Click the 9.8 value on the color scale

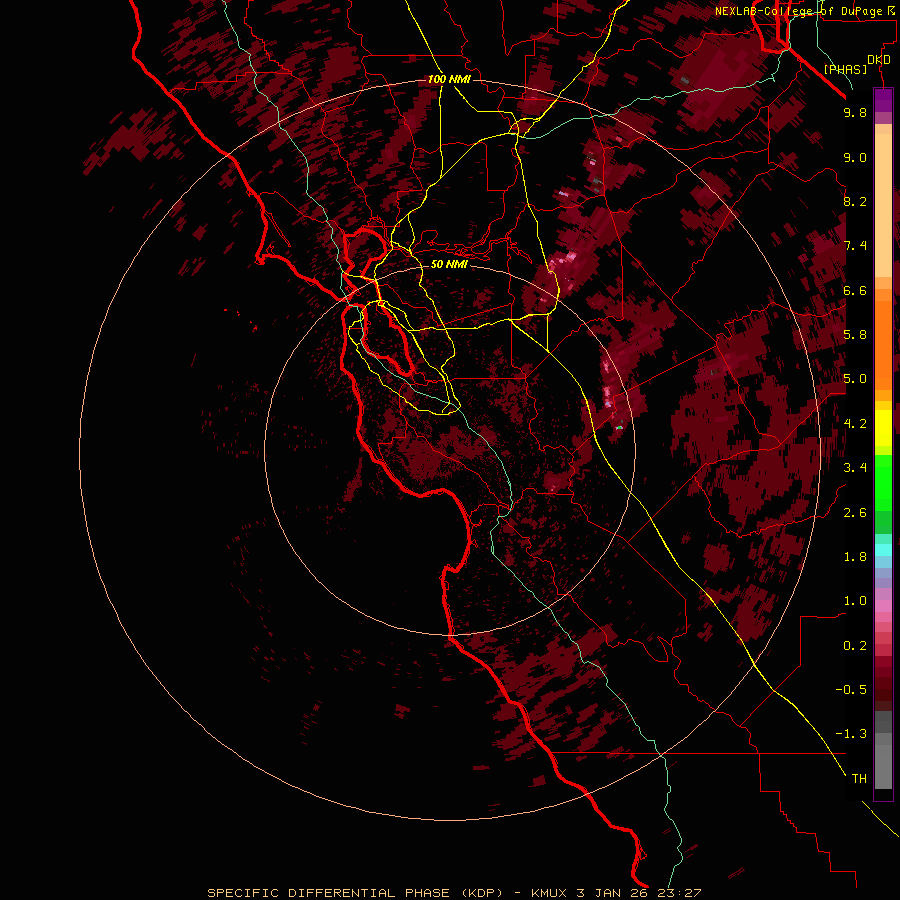click(855, 112)
